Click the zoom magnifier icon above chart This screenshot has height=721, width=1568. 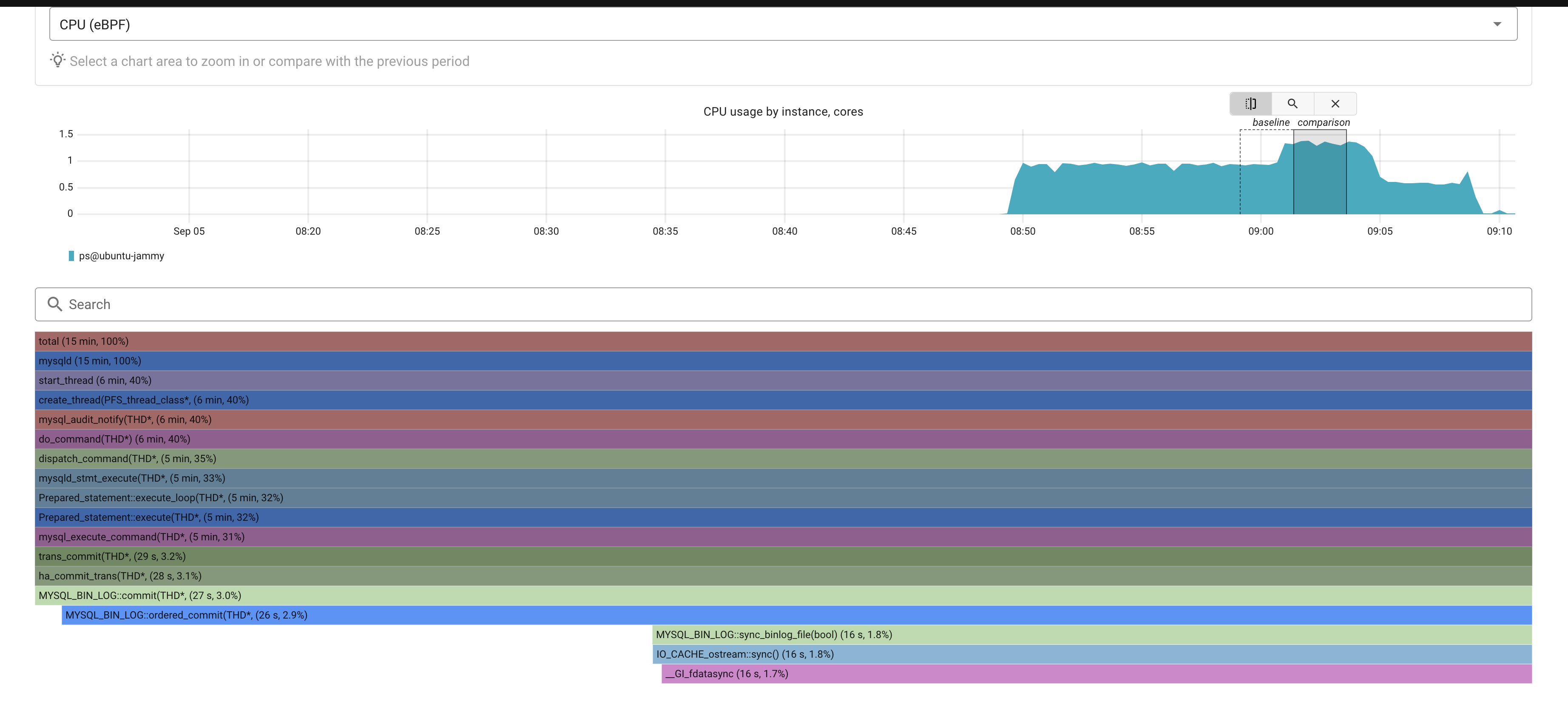1292,103
